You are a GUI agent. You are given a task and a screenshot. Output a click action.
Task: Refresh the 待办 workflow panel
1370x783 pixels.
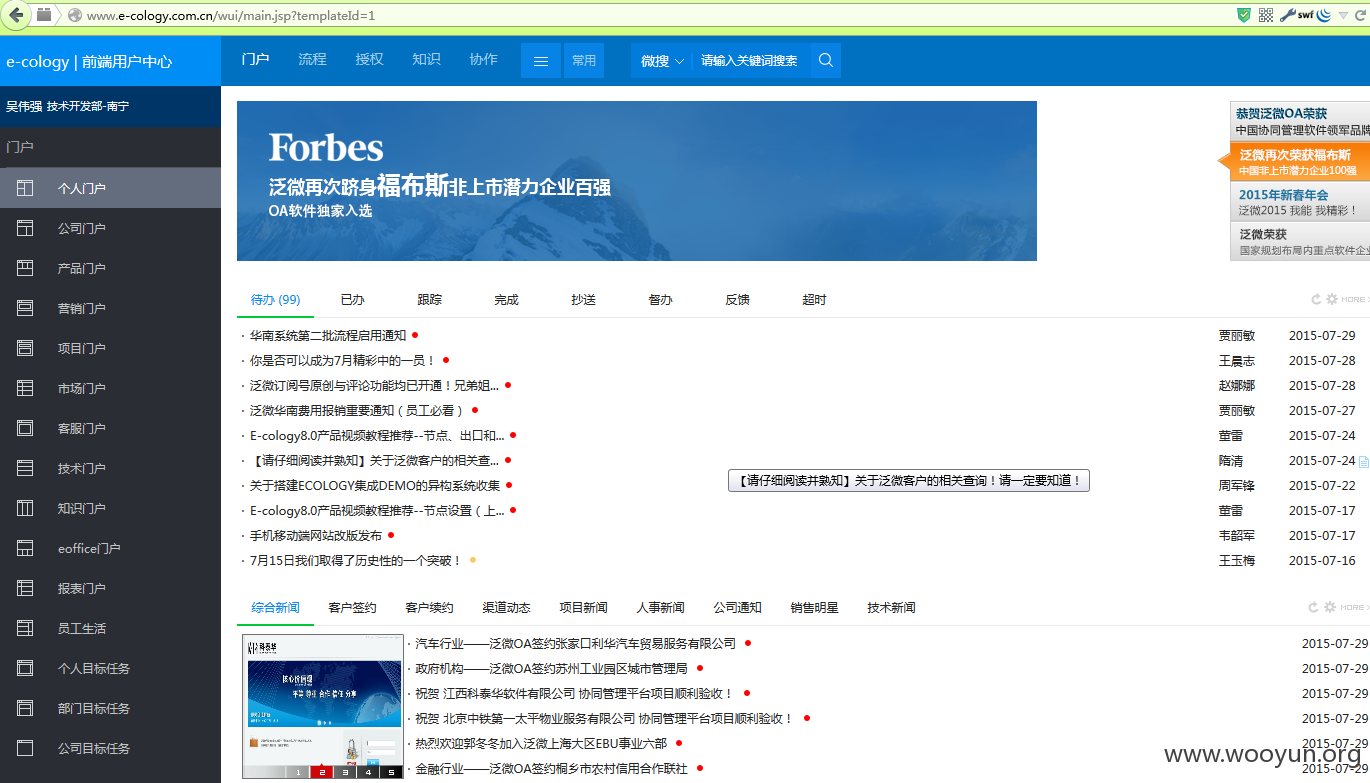(1317, 299)
